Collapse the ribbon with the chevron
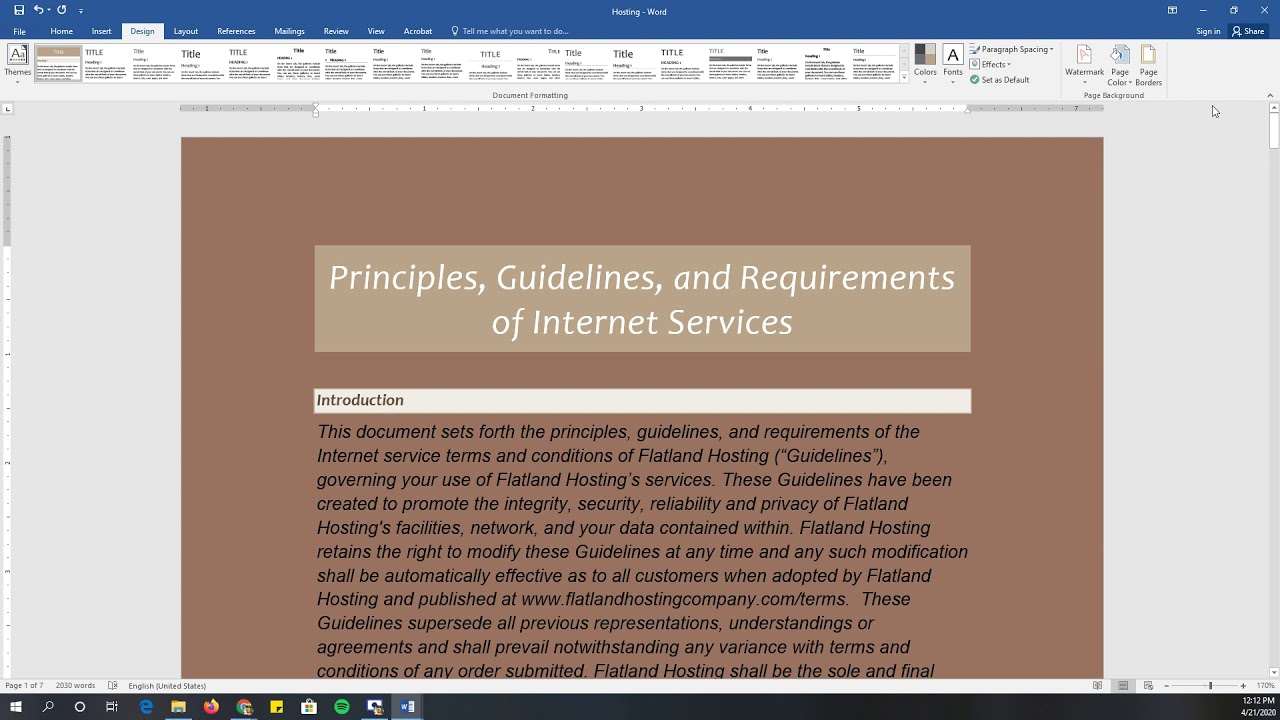The width and height of the screenshot is (1280, 720). 1270,96
